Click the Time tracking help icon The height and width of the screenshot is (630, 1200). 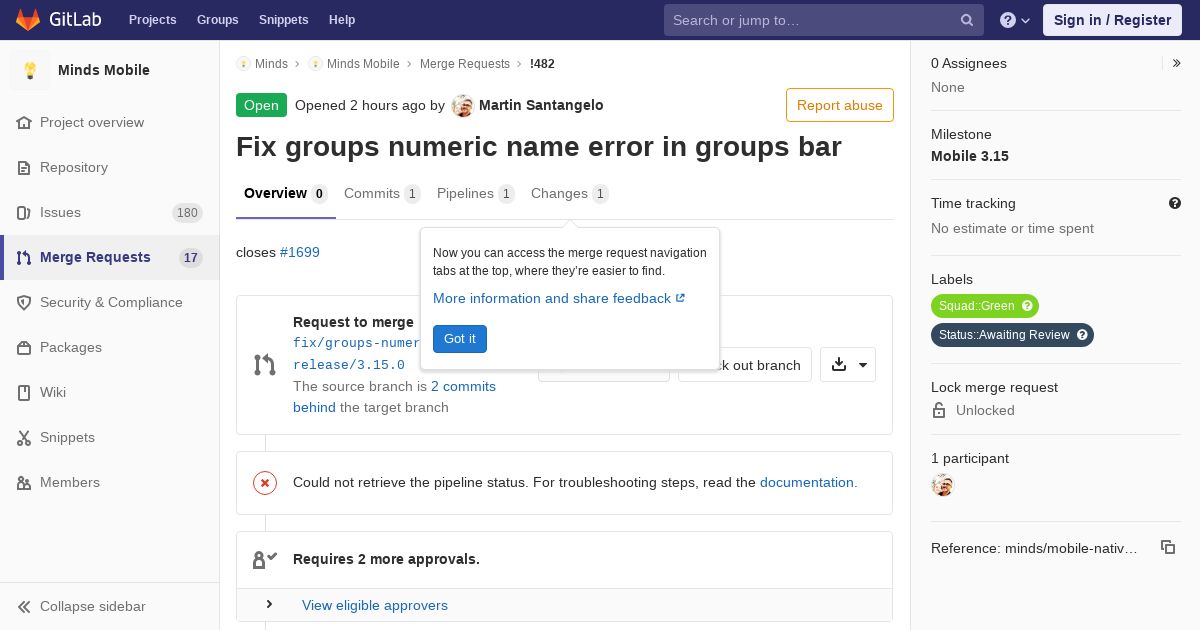(x=1174, y=203)
